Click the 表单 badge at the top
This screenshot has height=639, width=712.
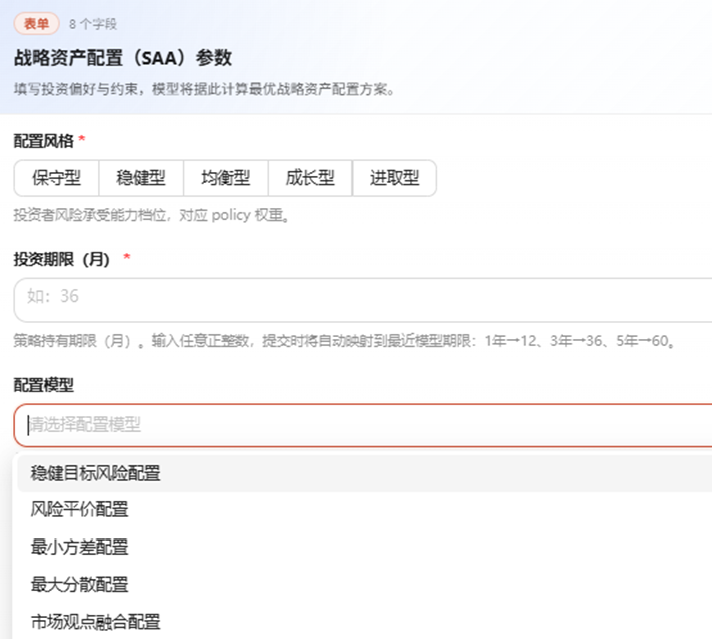[37, 24]
